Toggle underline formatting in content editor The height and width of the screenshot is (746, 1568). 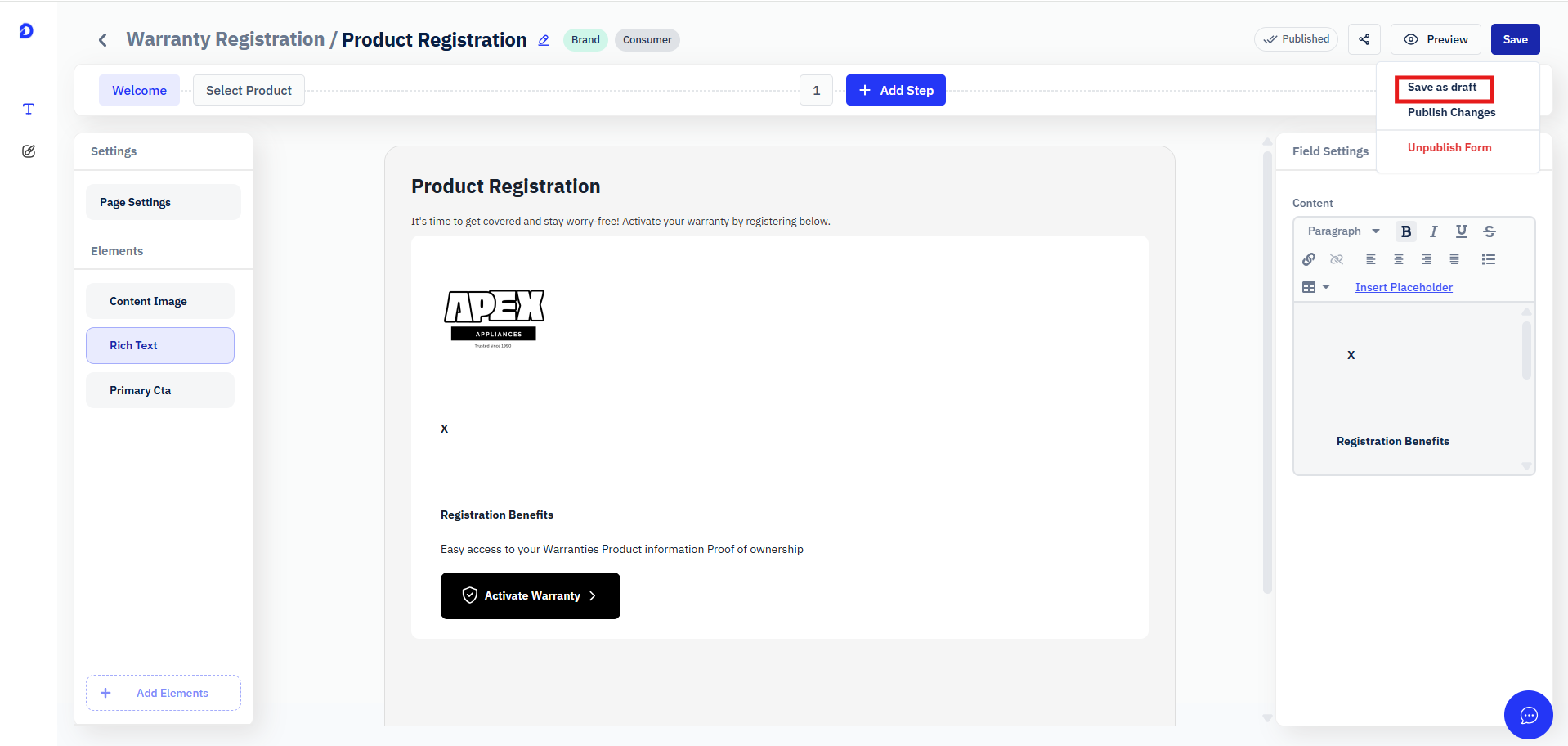coord(1462,231)
